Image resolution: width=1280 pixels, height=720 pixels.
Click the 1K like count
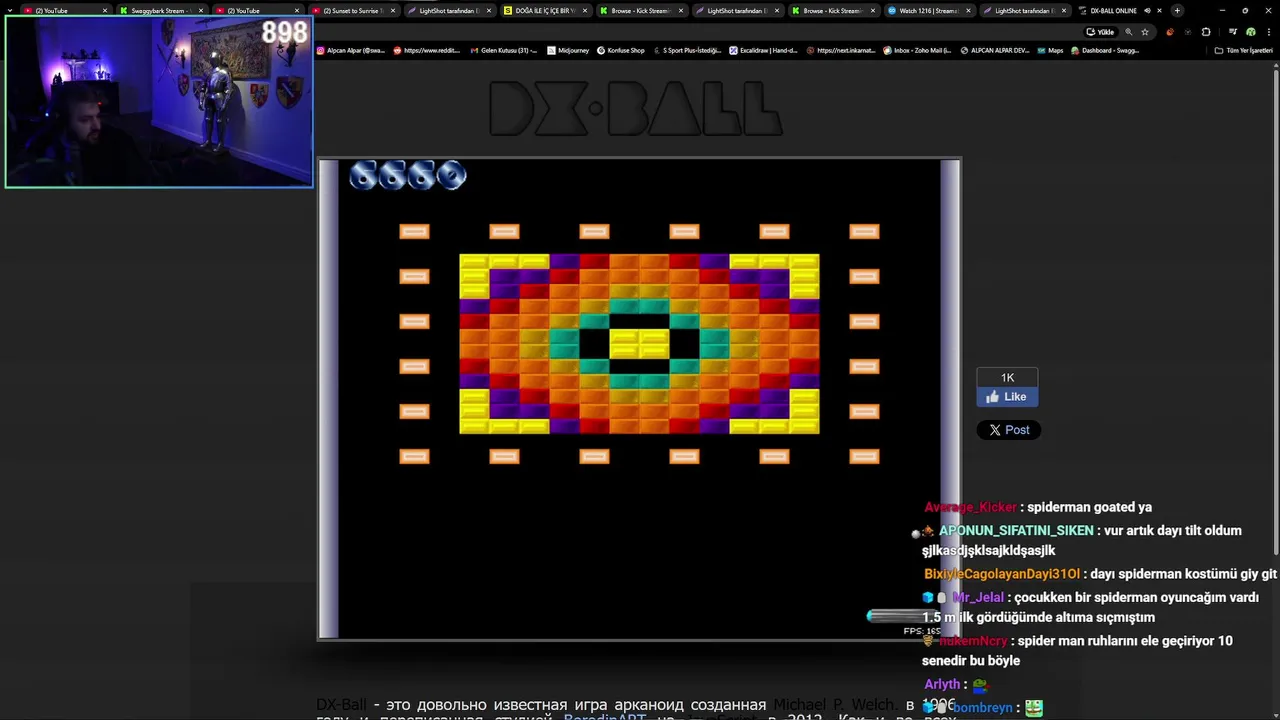(x=1008, y=377)
